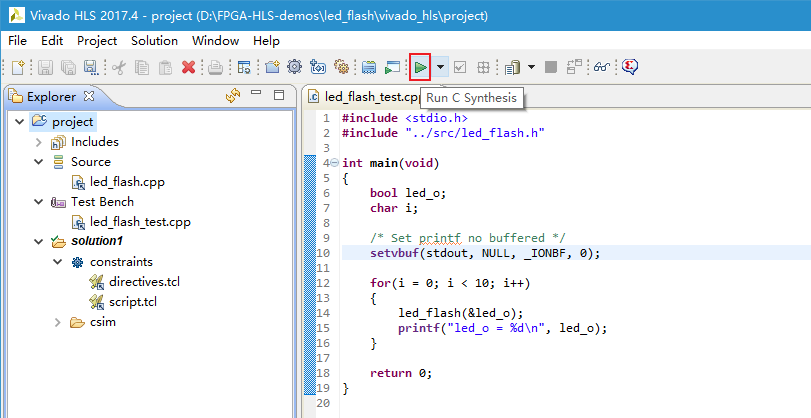Click code line with setvbuf call

click(470, 253)
